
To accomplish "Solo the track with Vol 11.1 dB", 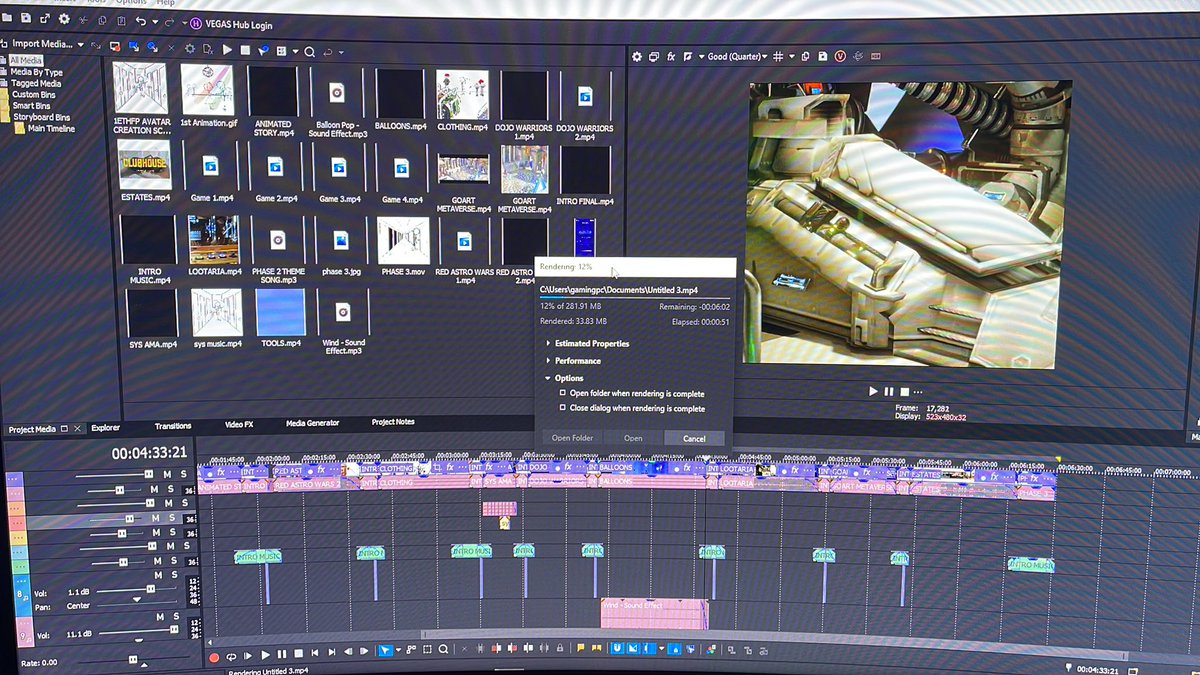I will 175,617.
